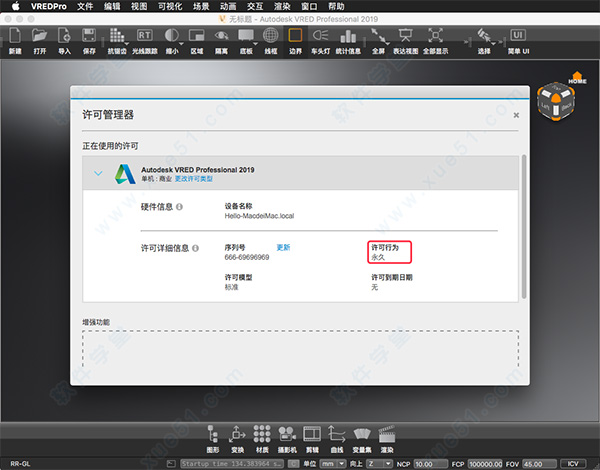This screenshot has width=600, height=470.
Task: Open the 摄影机 camera module icon
Action: tap(287, 434)
